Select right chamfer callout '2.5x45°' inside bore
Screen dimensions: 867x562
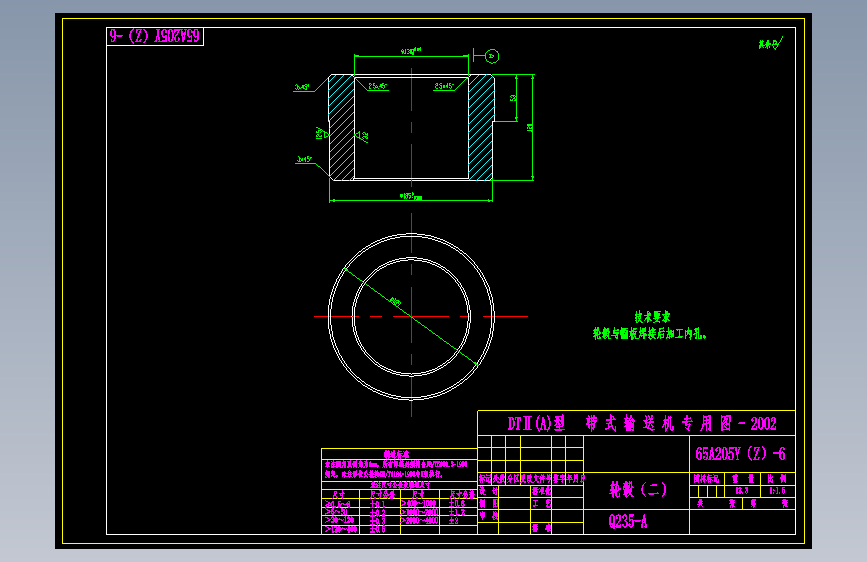[444, 86]
